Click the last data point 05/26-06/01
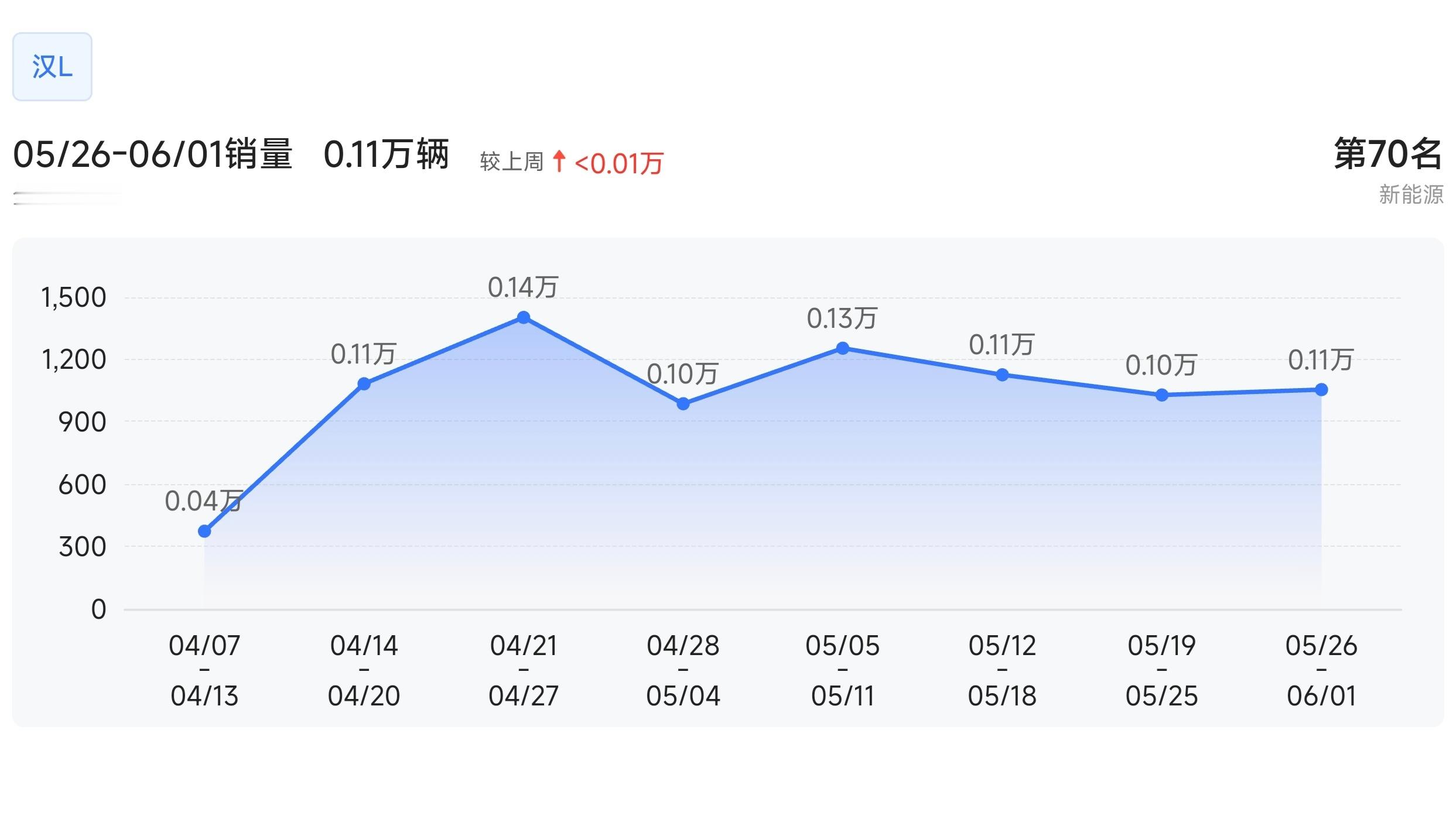Screen dimensions: 1456x819 tap(1321, 390)
